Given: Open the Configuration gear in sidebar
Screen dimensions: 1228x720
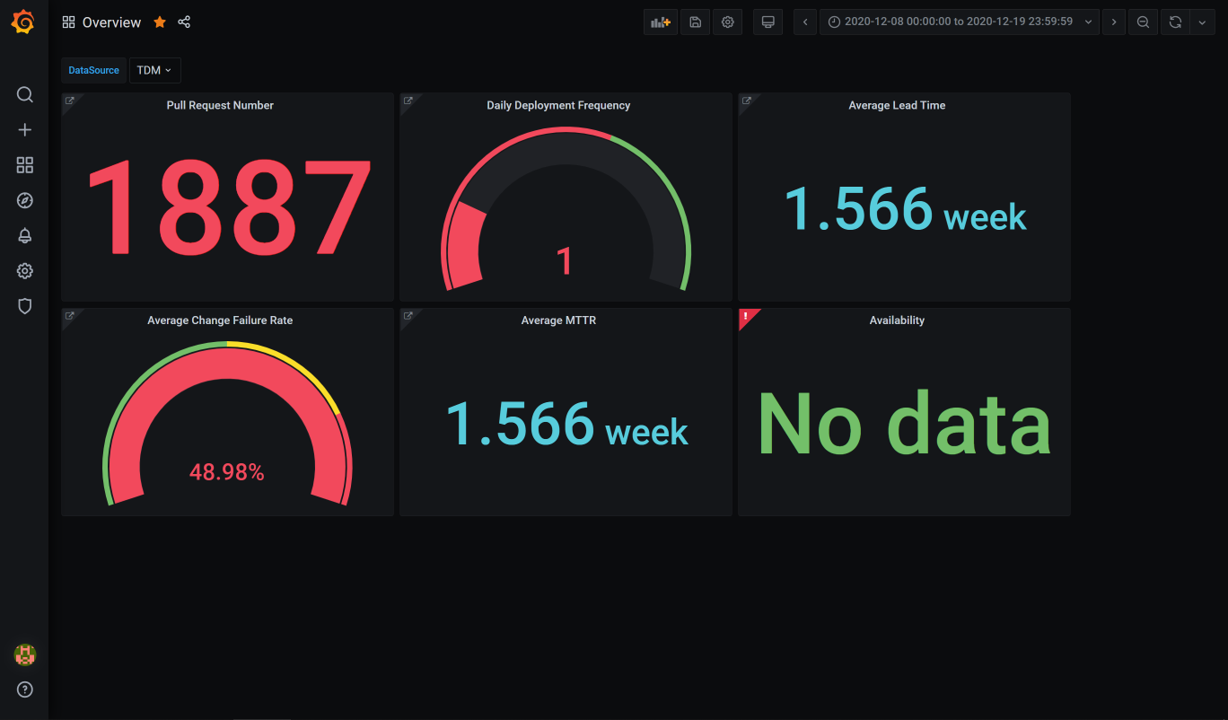Looking at the screenshot, I should tap(25, 271).
